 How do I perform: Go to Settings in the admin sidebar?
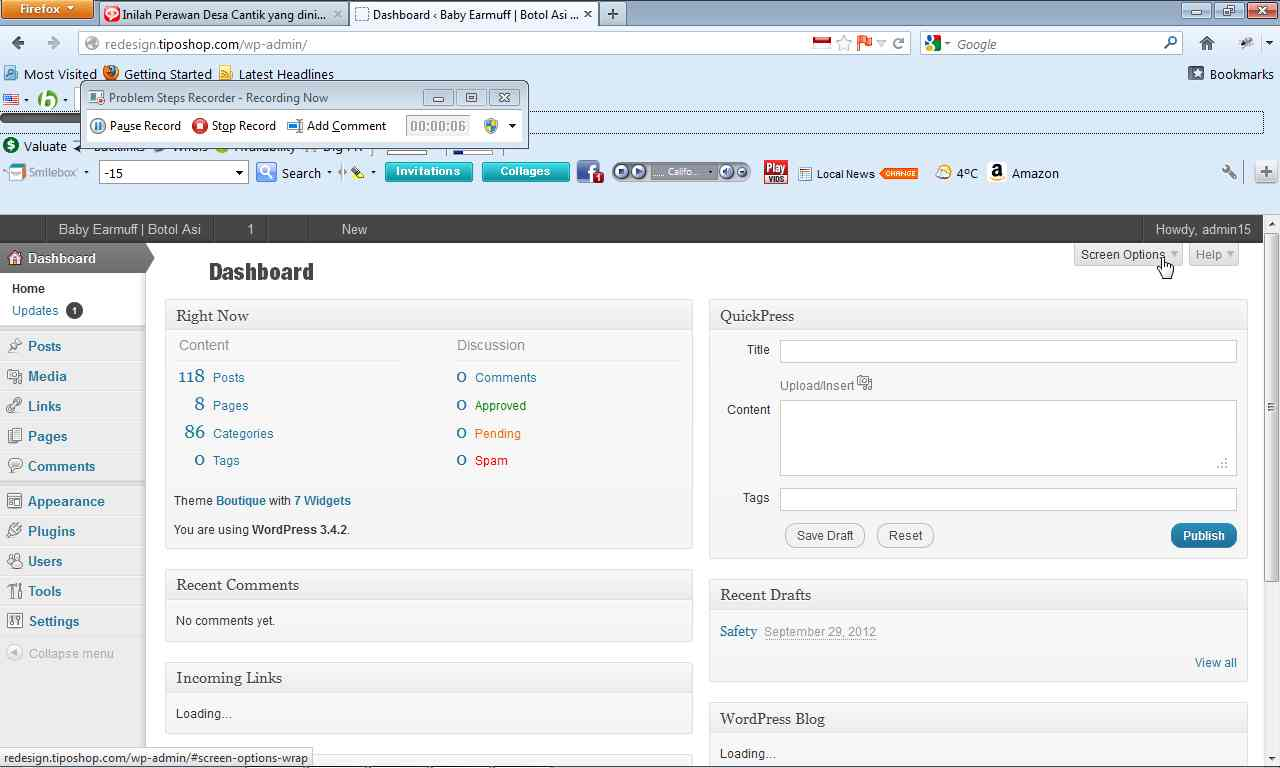pos(53,621)
